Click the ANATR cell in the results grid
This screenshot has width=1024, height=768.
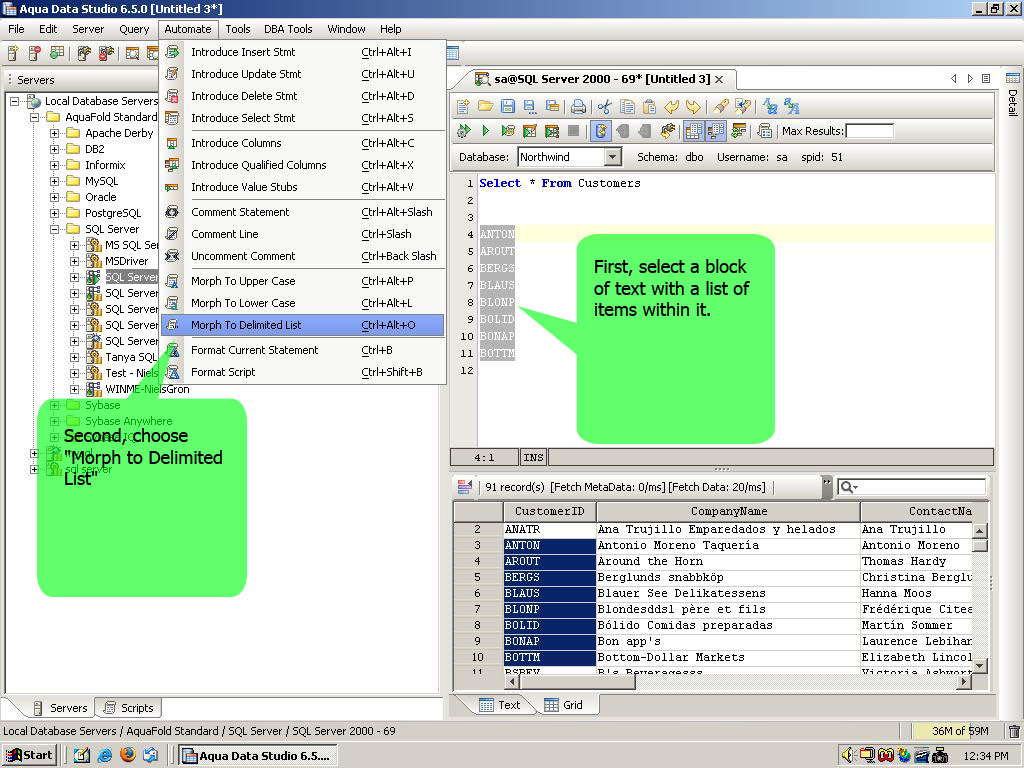(x=549, y=529)
